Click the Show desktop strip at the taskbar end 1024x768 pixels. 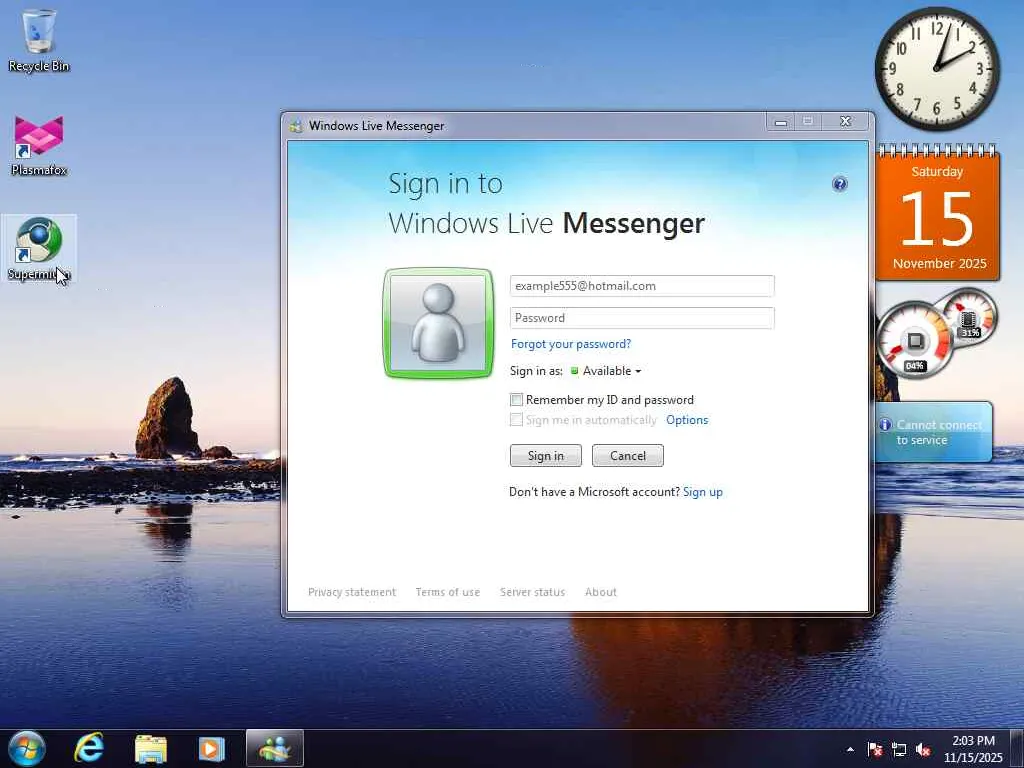click(x=1017, y=749)
